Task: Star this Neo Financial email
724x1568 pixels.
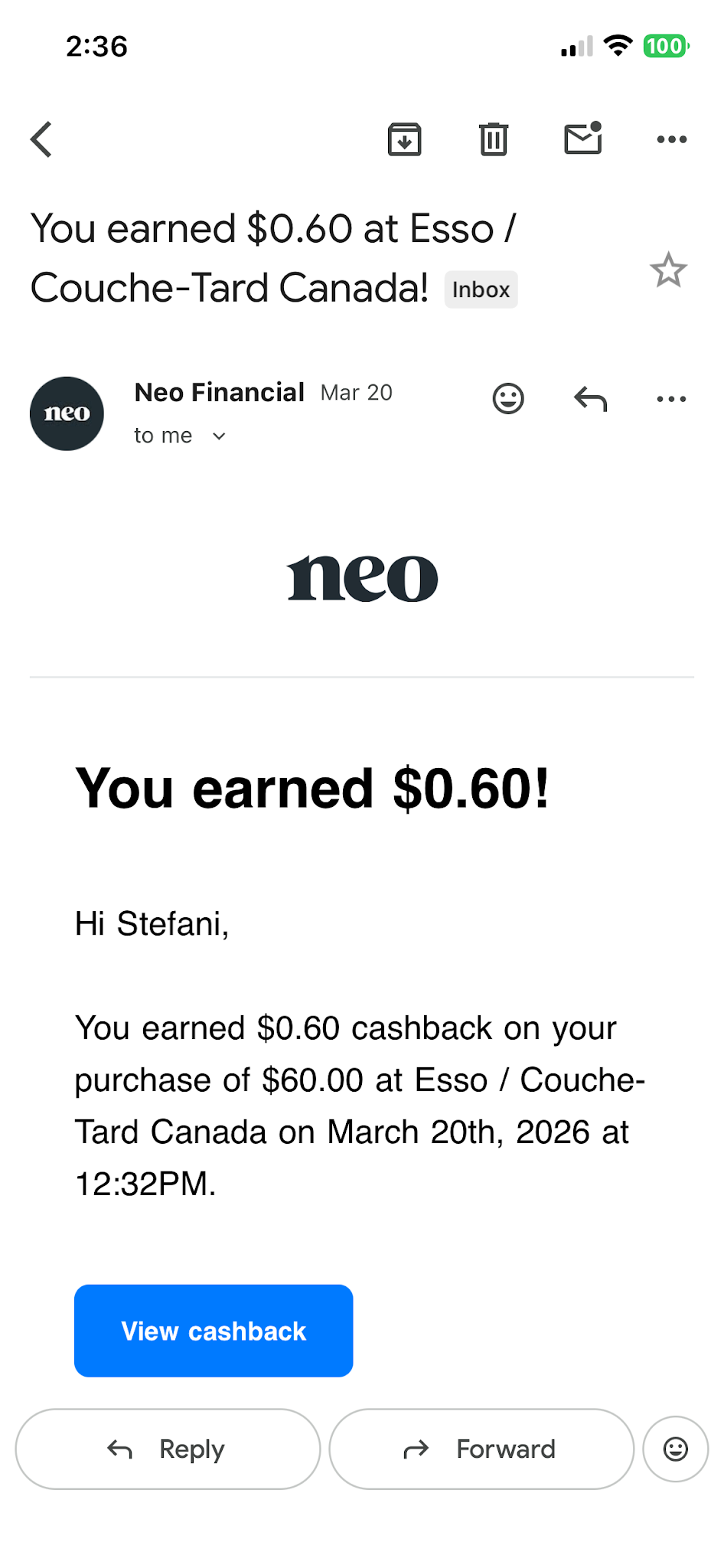Action: tap(668, 269)
